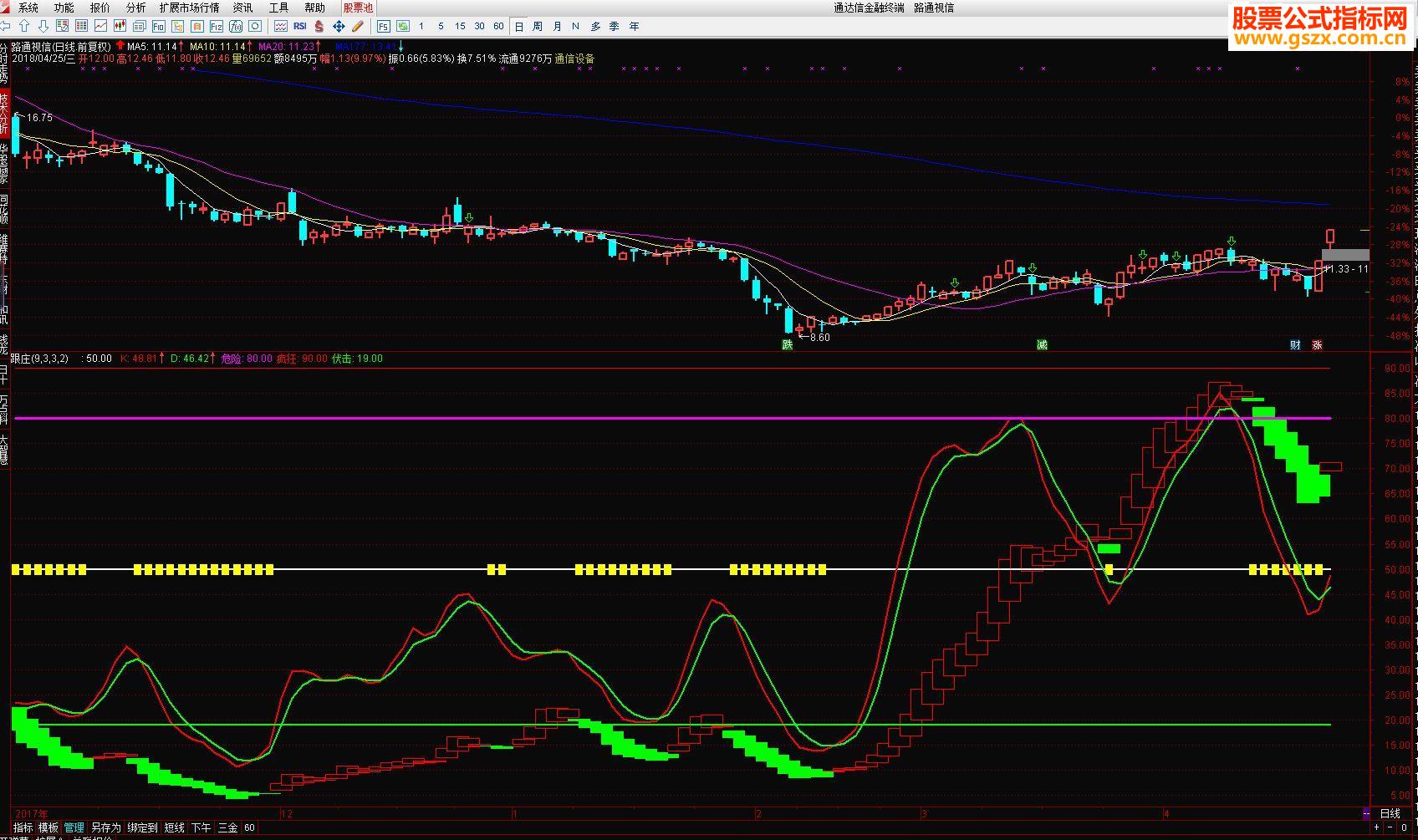Select the 年 yearly period button
Viewport: 1418px width, 840px height.
coord(634,26)
